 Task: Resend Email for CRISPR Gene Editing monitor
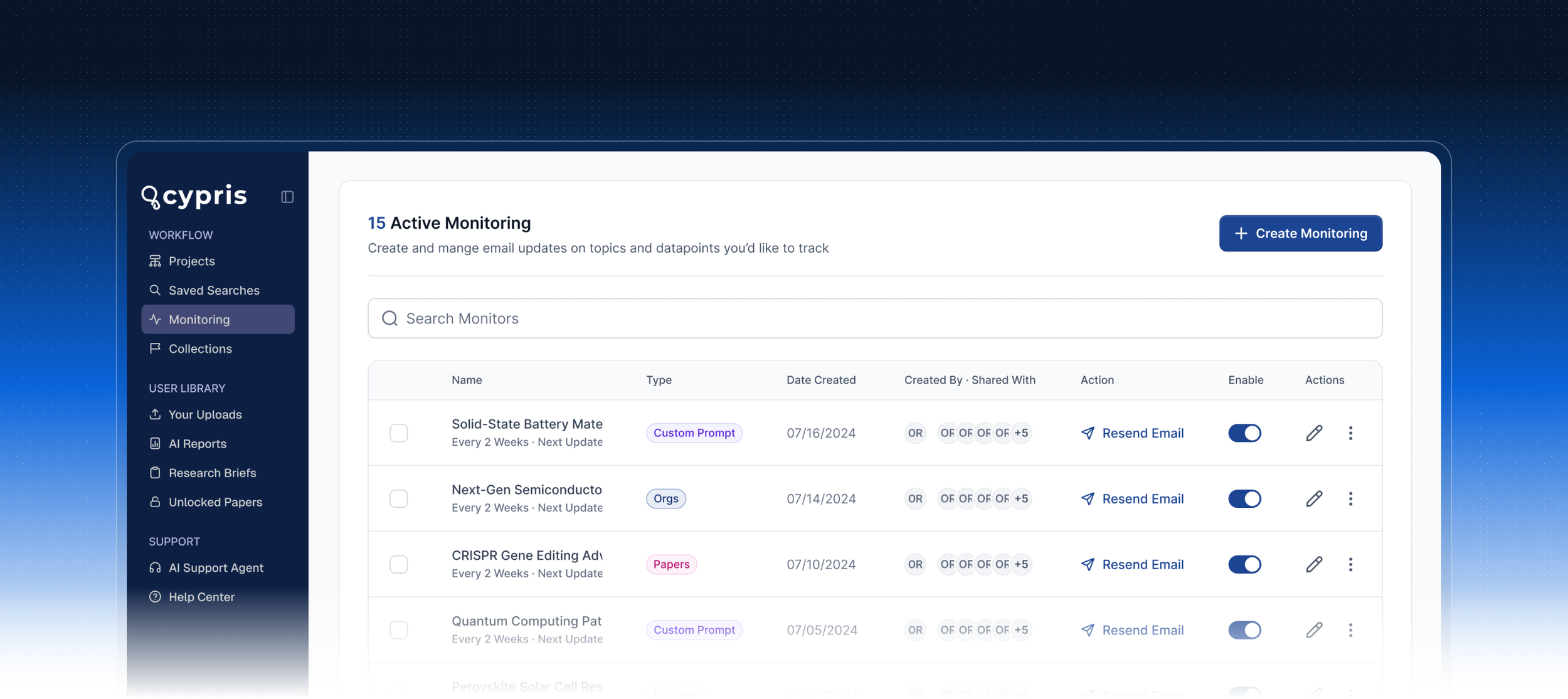1132,564
